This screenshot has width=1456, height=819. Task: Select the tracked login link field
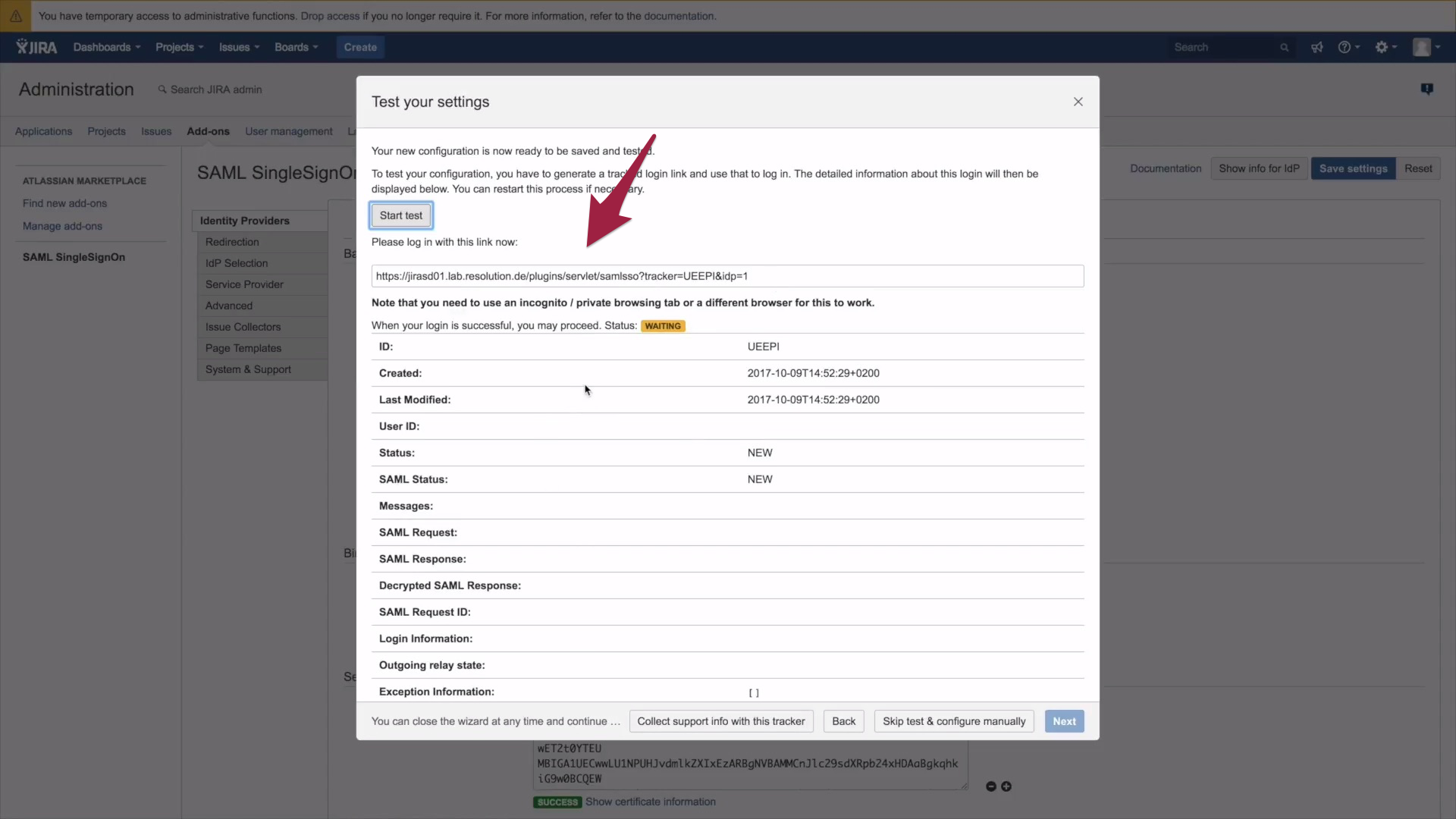tap(727, 276)
